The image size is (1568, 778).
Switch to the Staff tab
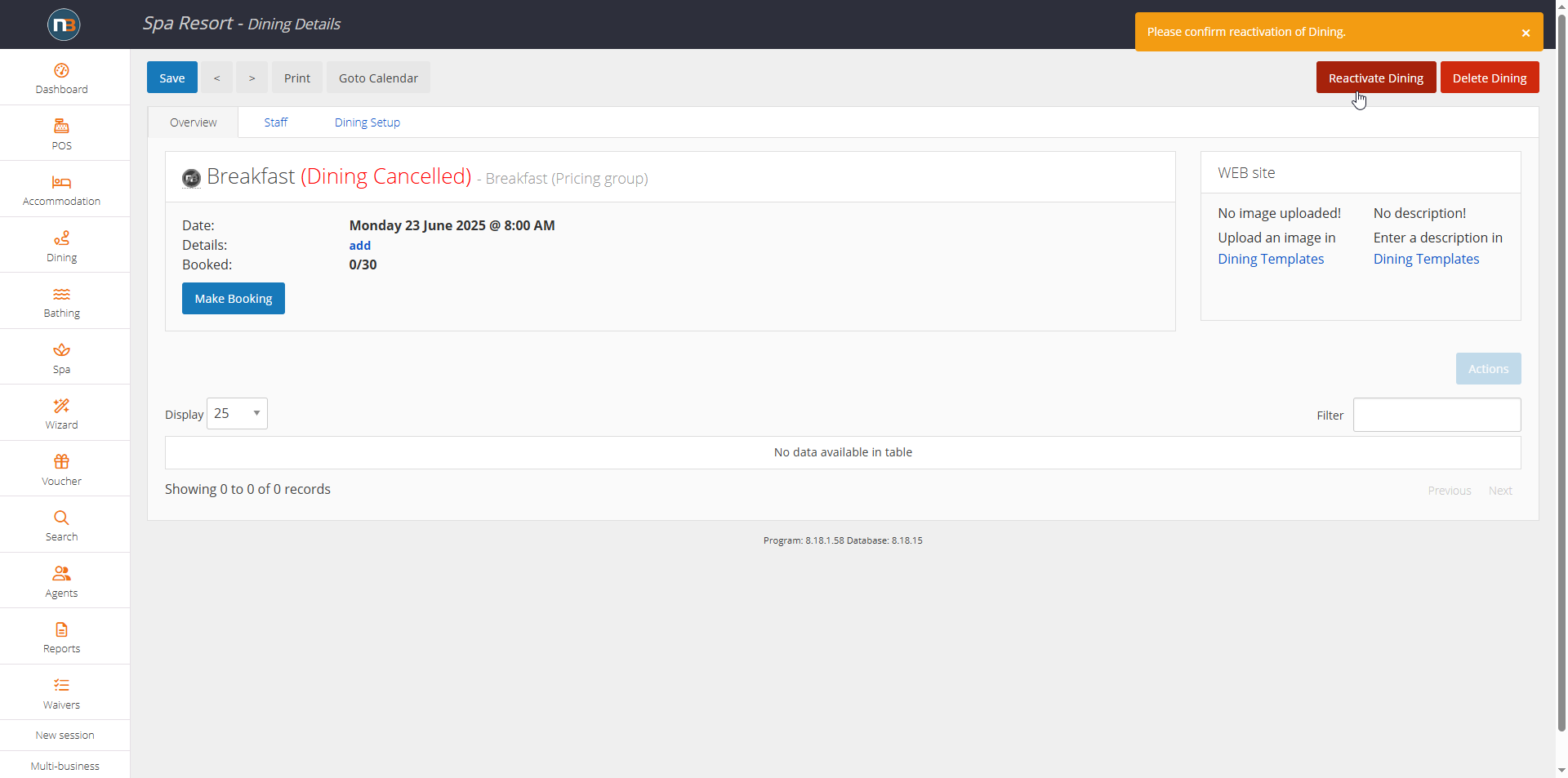[276, 122]
